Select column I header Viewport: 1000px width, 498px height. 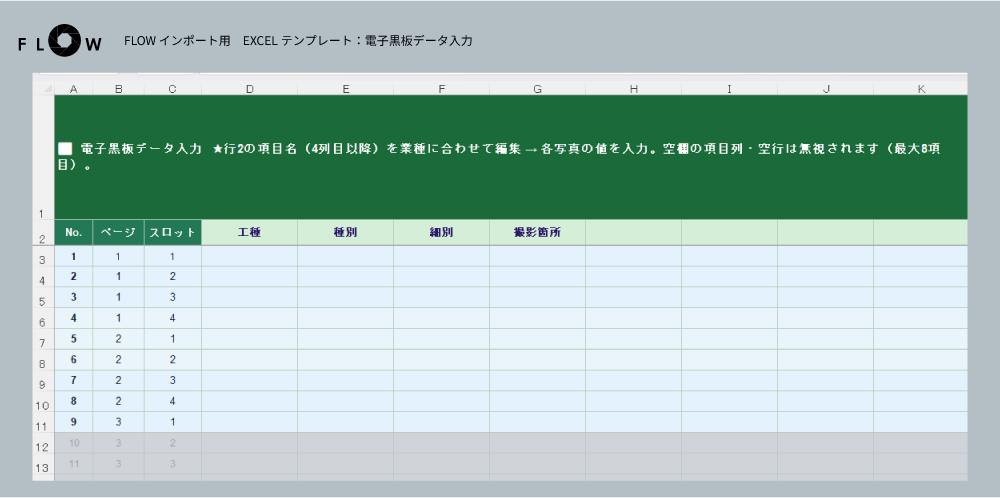pyautogui.click(x=730, y=89)
